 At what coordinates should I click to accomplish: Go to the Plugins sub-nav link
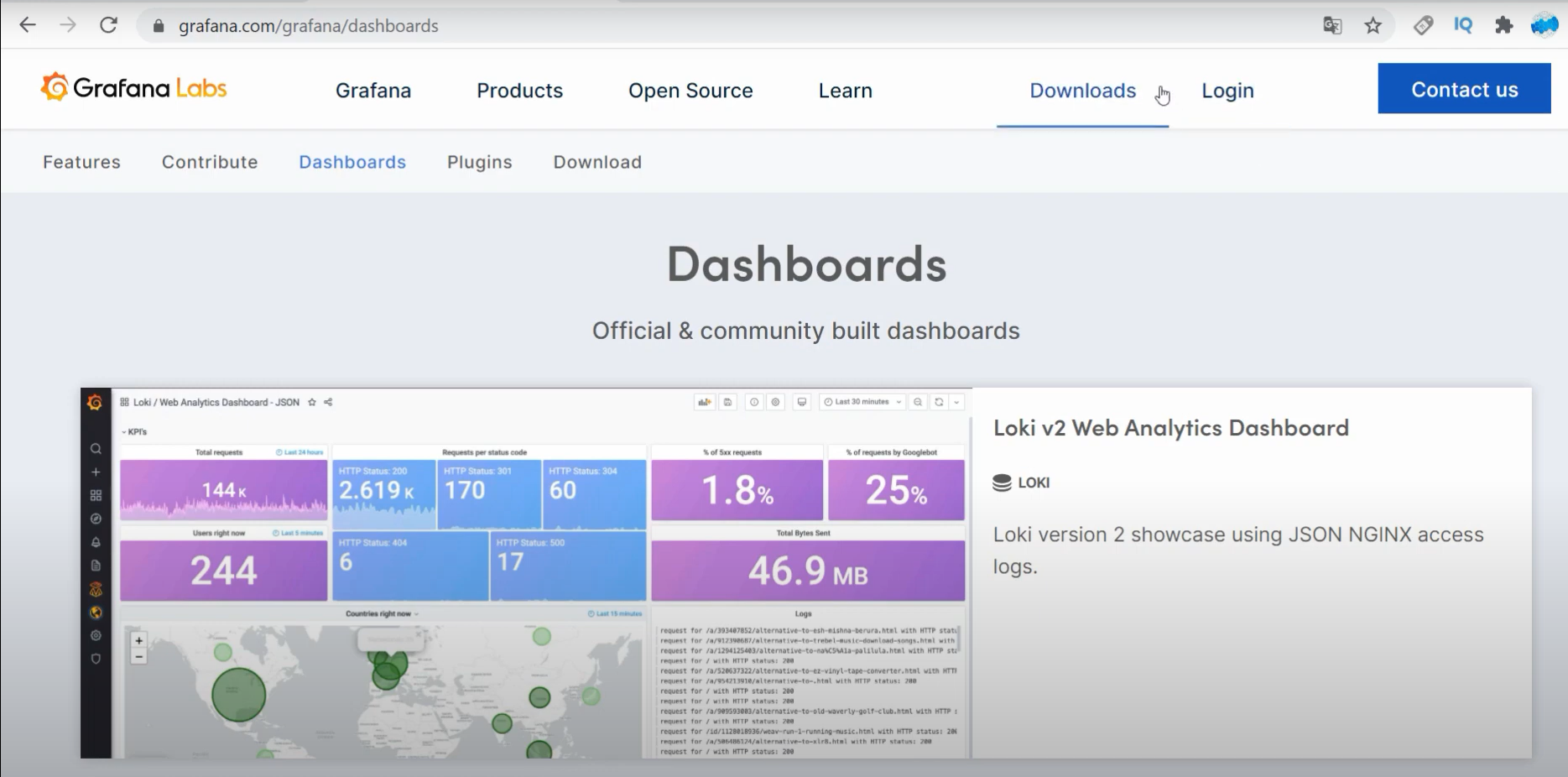(479, 162)
